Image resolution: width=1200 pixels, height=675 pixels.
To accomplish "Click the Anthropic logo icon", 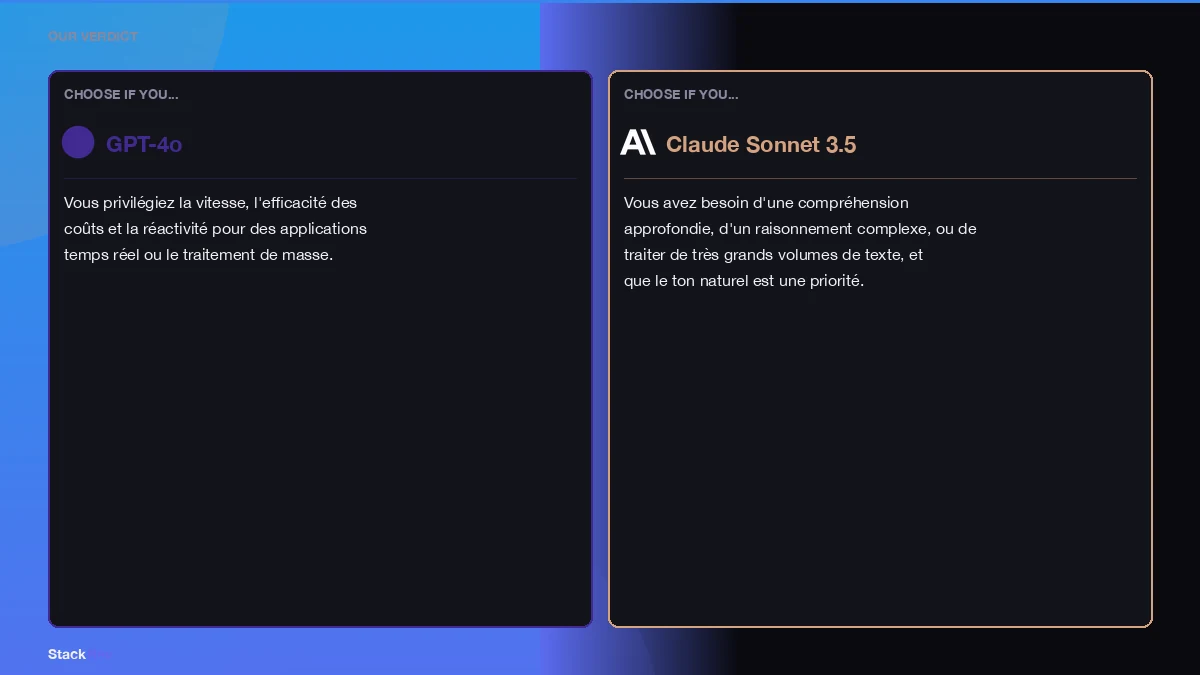I will pos(637,142).
